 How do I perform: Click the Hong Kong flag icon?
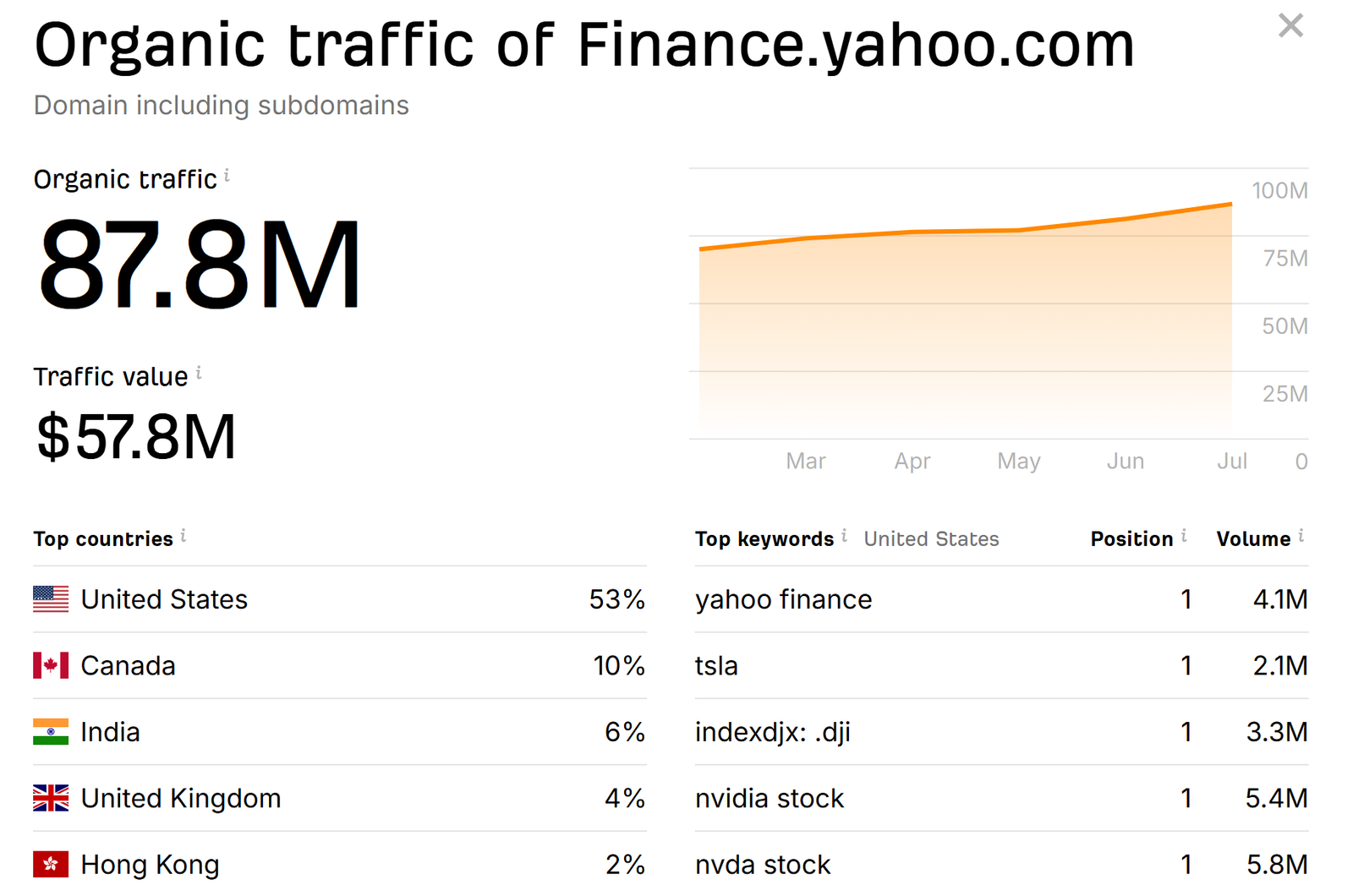point(51,865)
